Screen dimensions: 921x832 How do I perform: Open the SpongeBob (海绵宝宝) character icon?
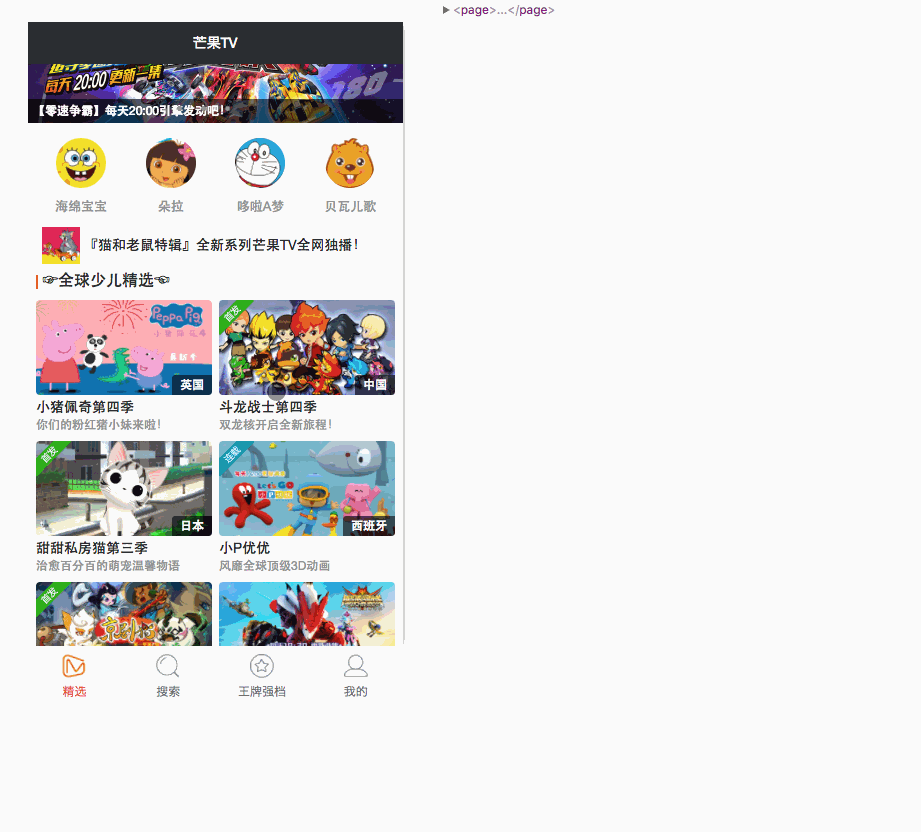point(81,163)
